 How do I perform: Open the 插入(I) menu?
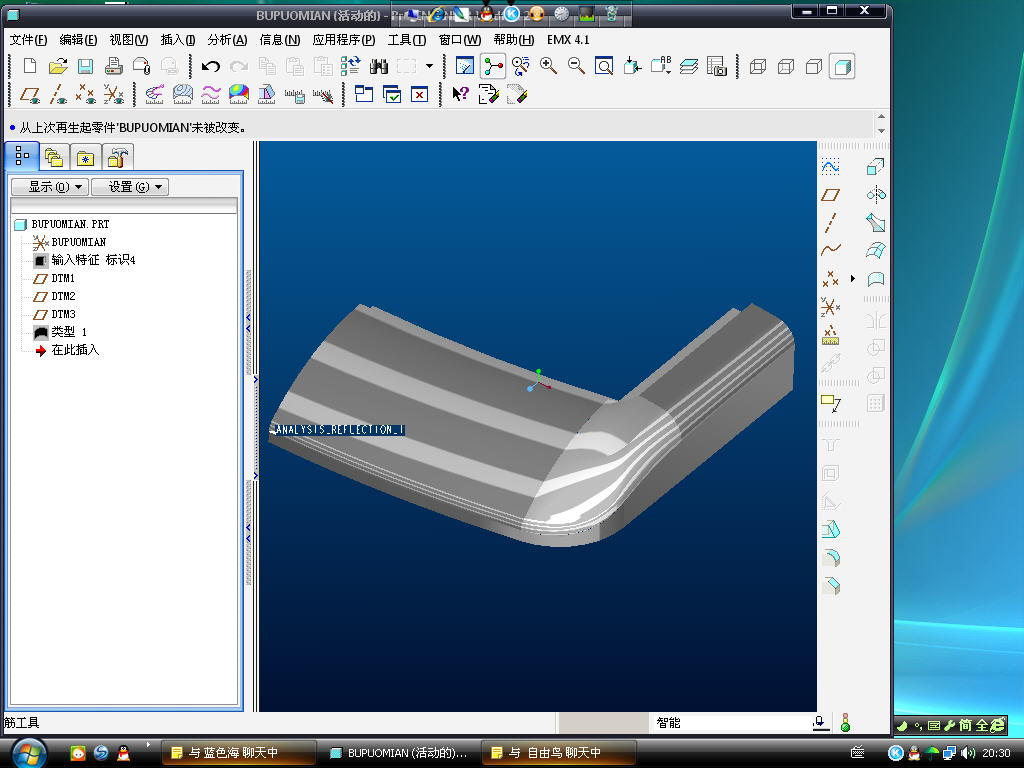[178, 40]
